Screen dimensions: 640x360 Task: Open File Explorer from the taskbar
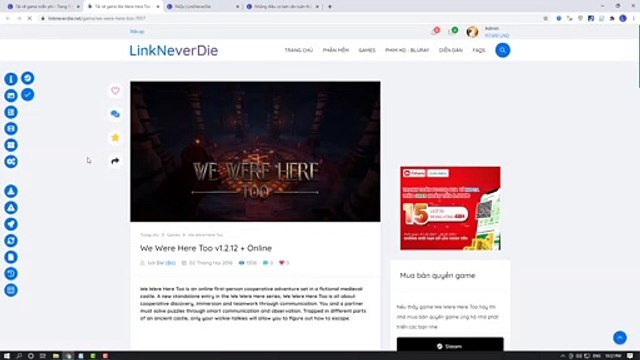point(56,356)
